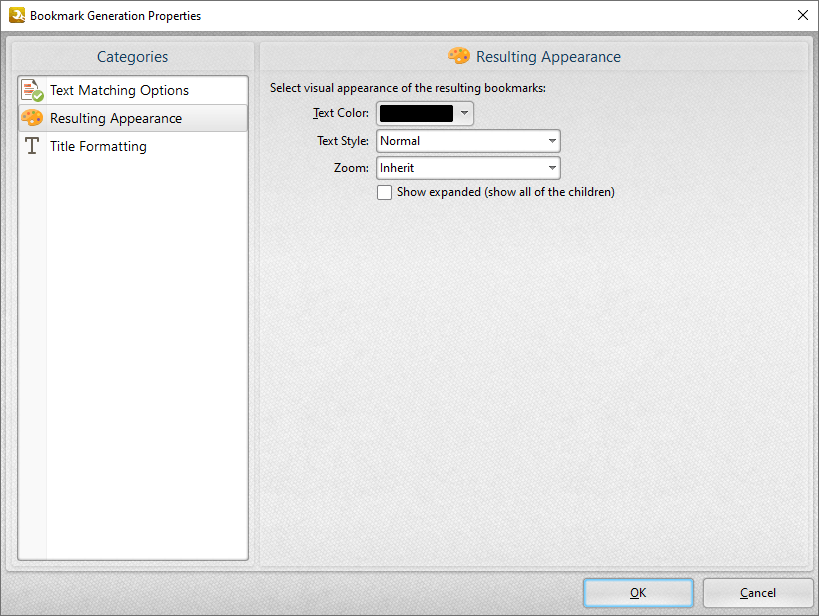This screenshot has height=616, width=819.
Task: Click the Categories panel header
Action: click(x=132, y=57)
